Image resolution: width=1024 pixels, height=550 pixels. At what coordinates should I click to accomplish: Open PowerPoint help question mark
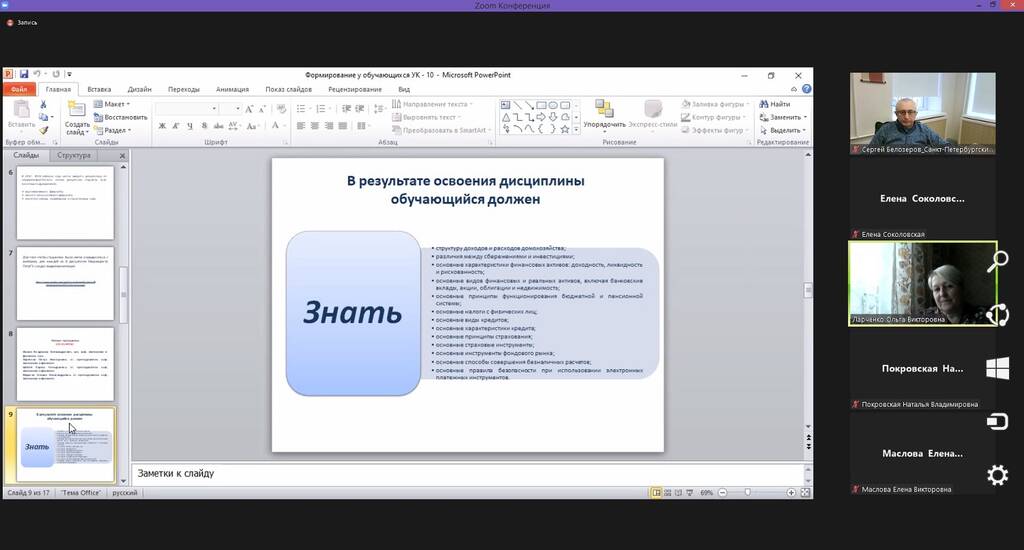coord(807,89)
